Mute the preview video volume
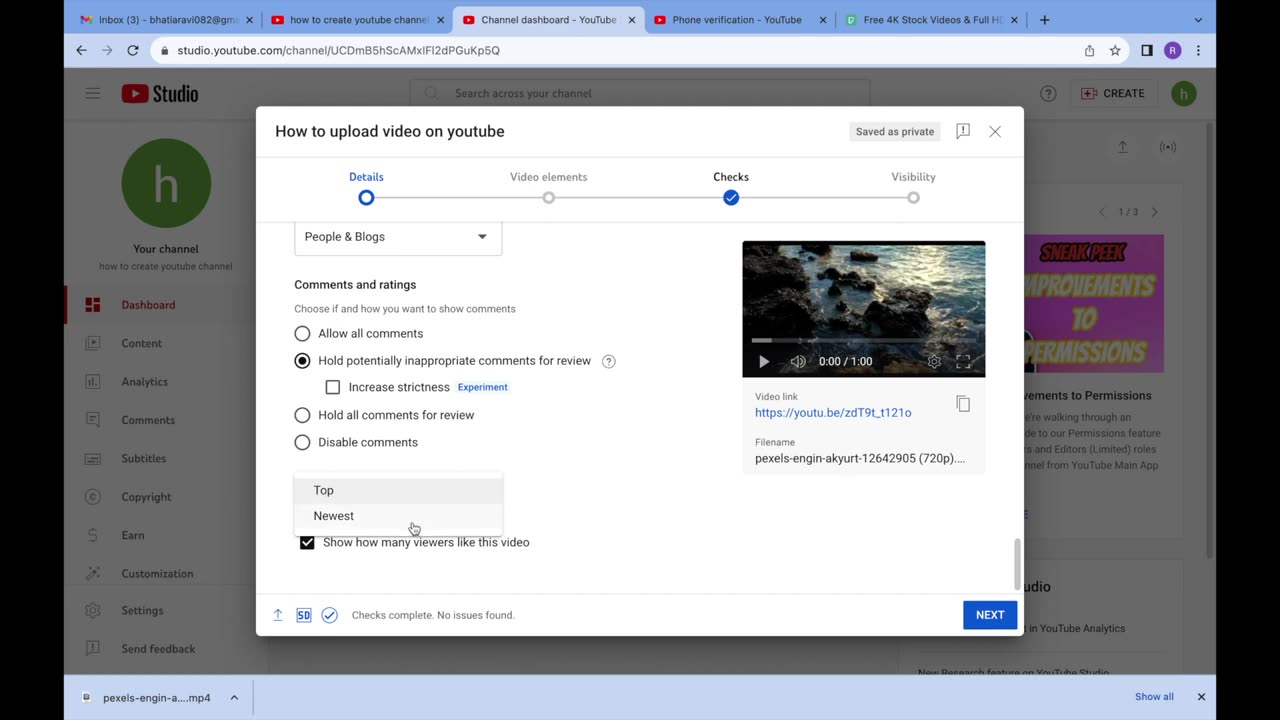The width and height of the screenshot is (1280, 720). click(798, 361)
